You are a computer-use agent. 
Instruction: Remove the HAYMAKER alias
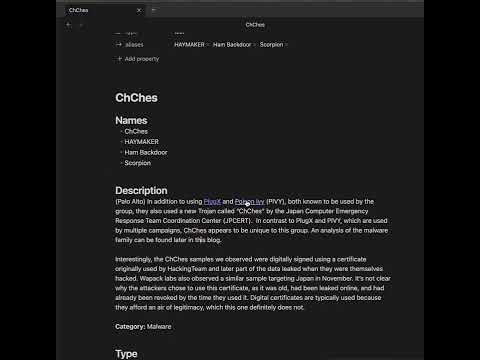point(208,45)
